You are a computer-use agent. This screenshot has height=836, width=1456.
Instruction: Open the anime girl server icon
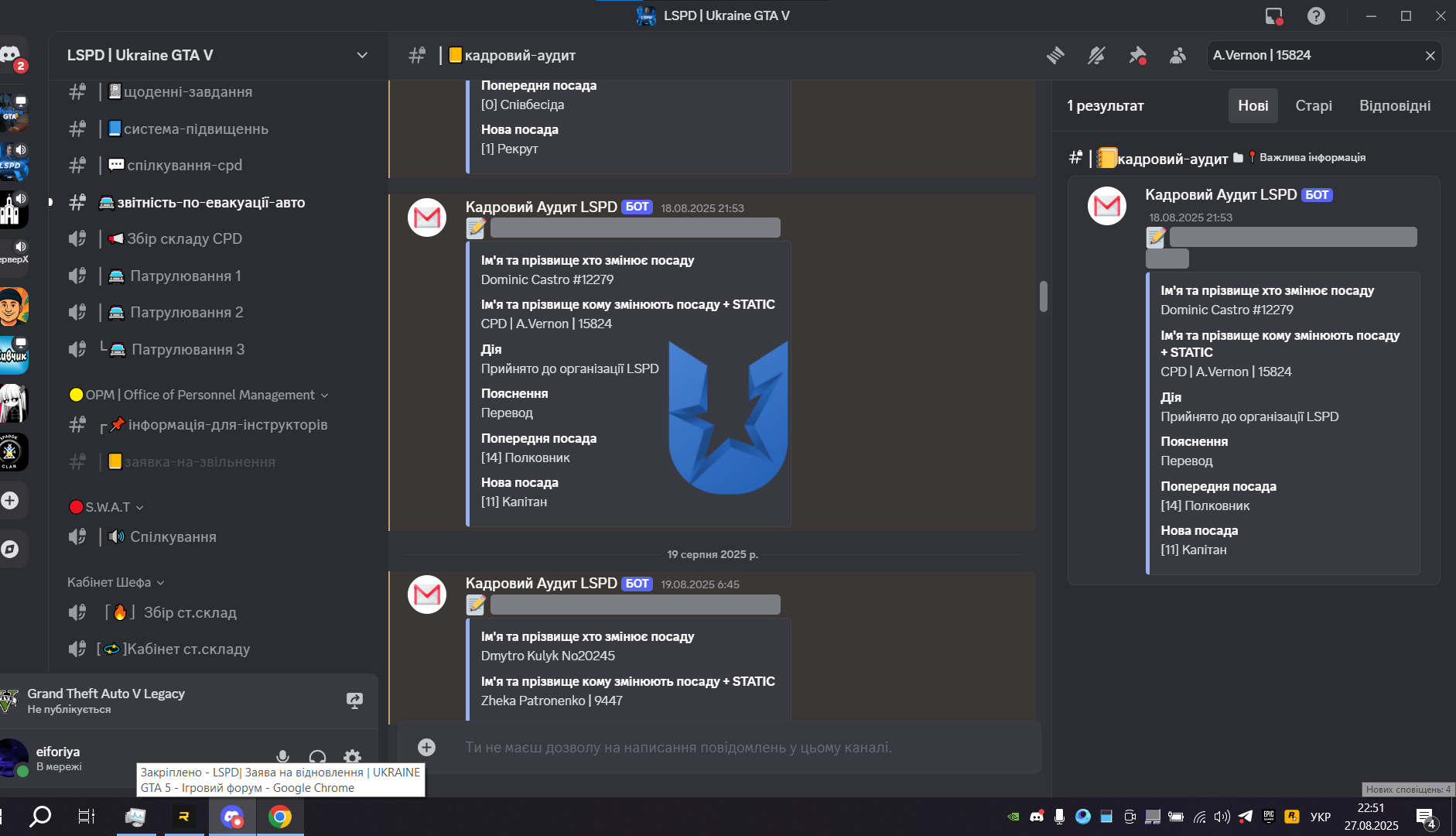coord(12,403)
